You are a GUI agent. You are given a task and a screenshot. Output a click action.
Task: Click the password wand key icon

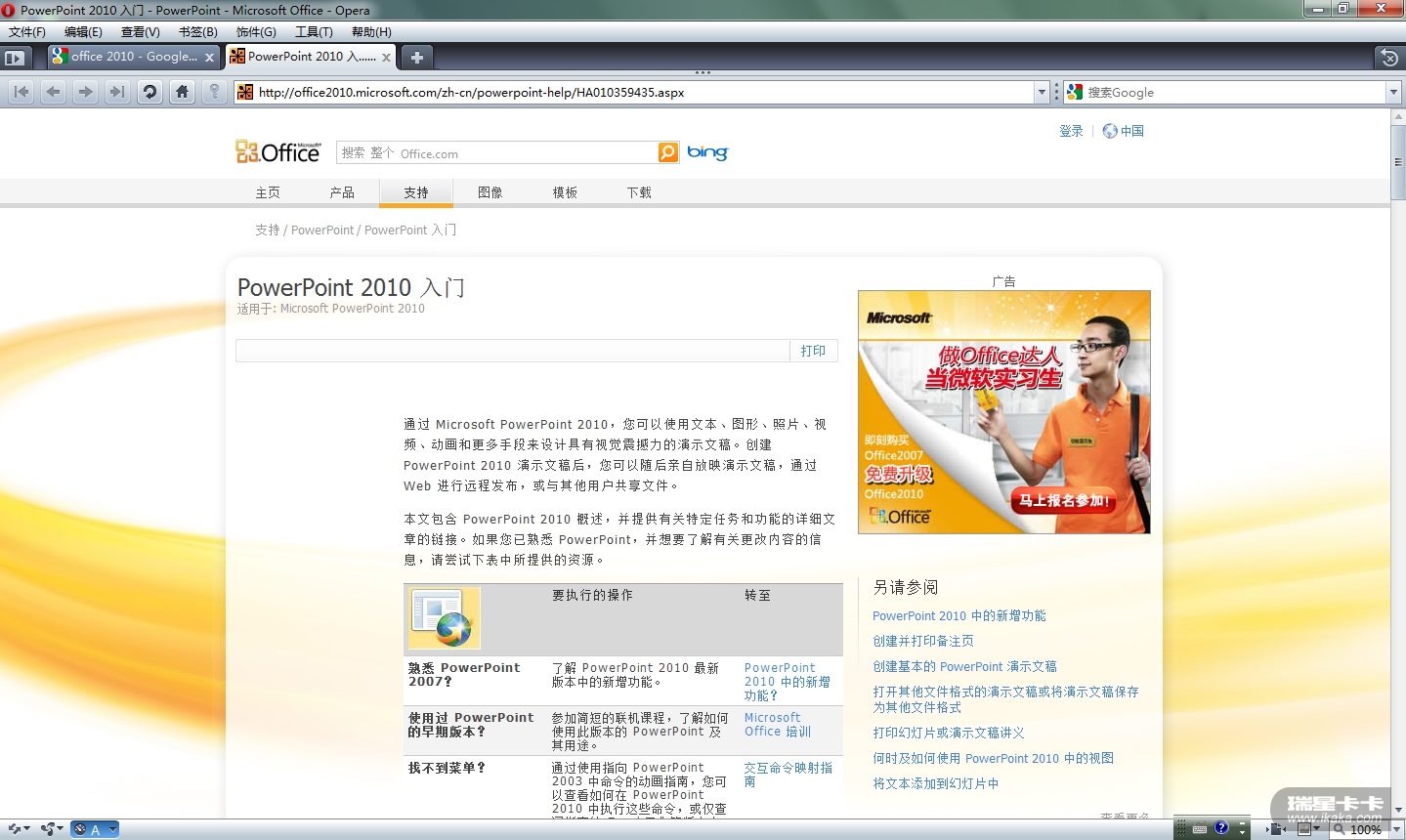[x=215, y=92]
